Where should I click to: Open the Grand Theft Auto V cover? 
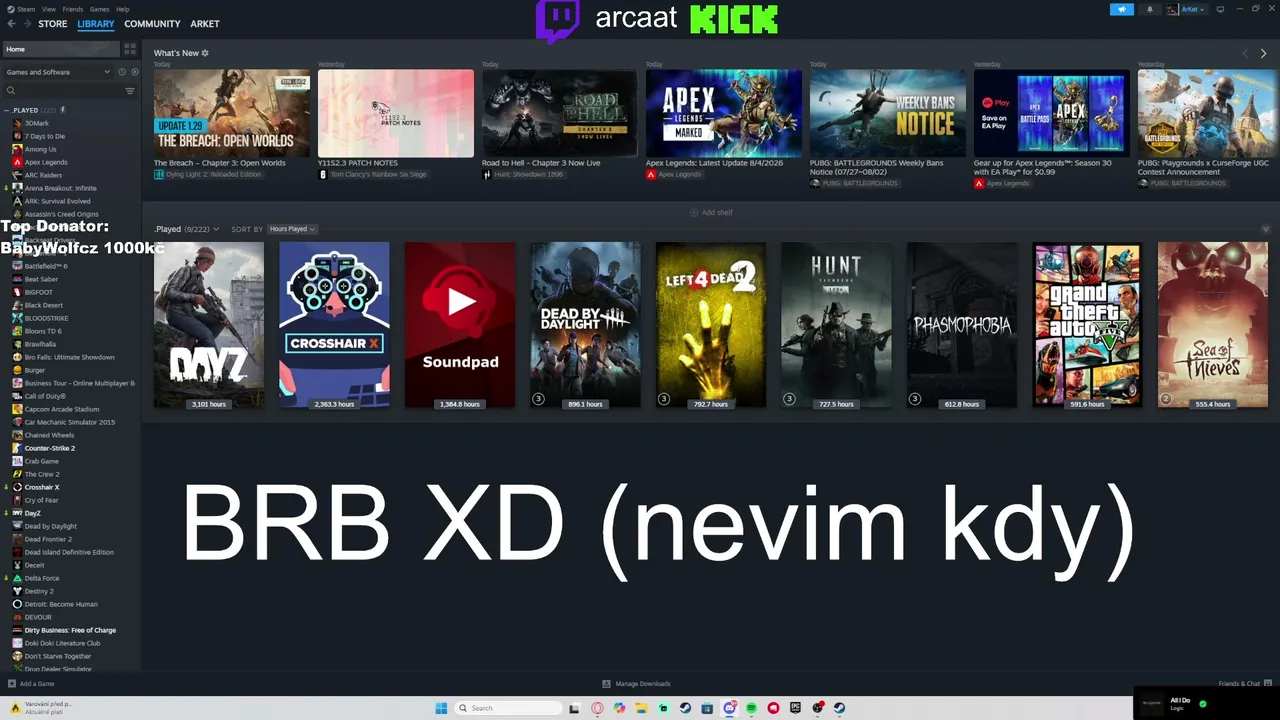(1087, 325)
